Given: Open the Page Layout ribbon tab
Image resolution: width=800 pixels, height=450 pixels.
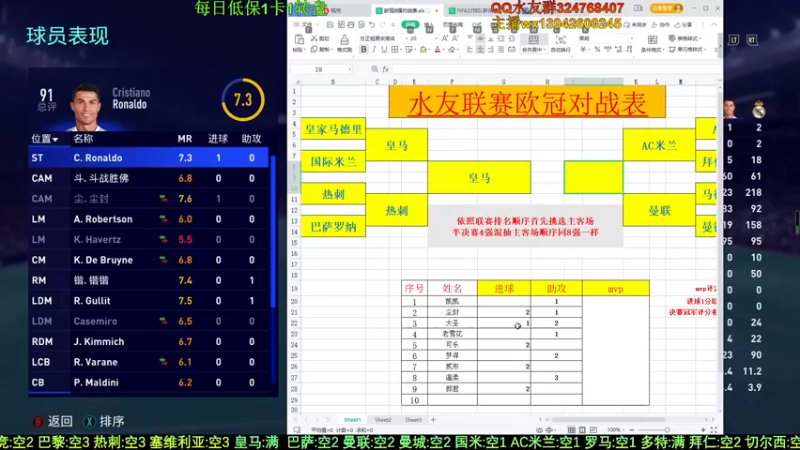Looking at the screenshot, I should pyautogui.click(x=453, y=24).
